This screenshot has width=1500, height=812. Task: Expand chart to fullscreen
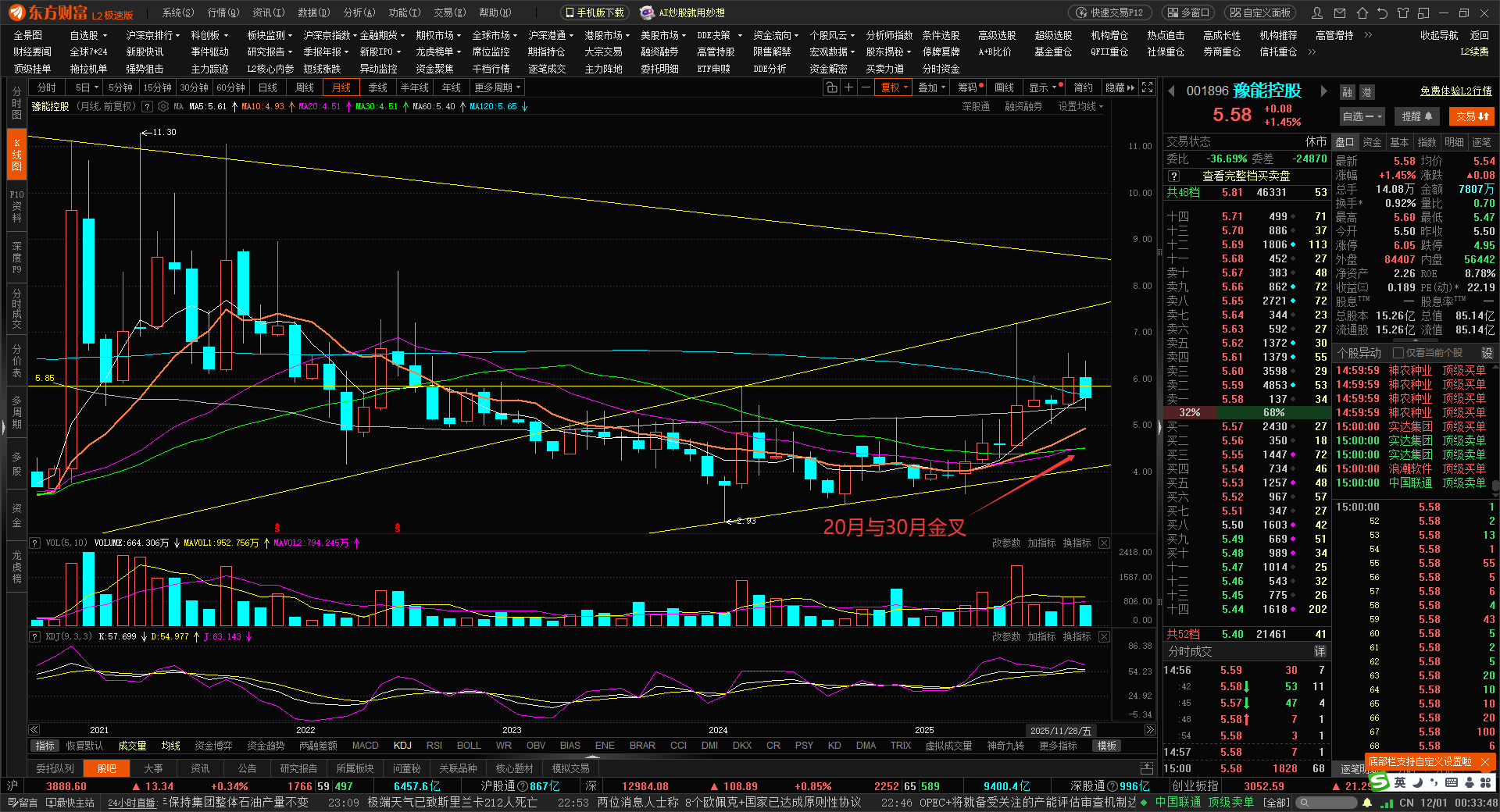point(1147,87)
